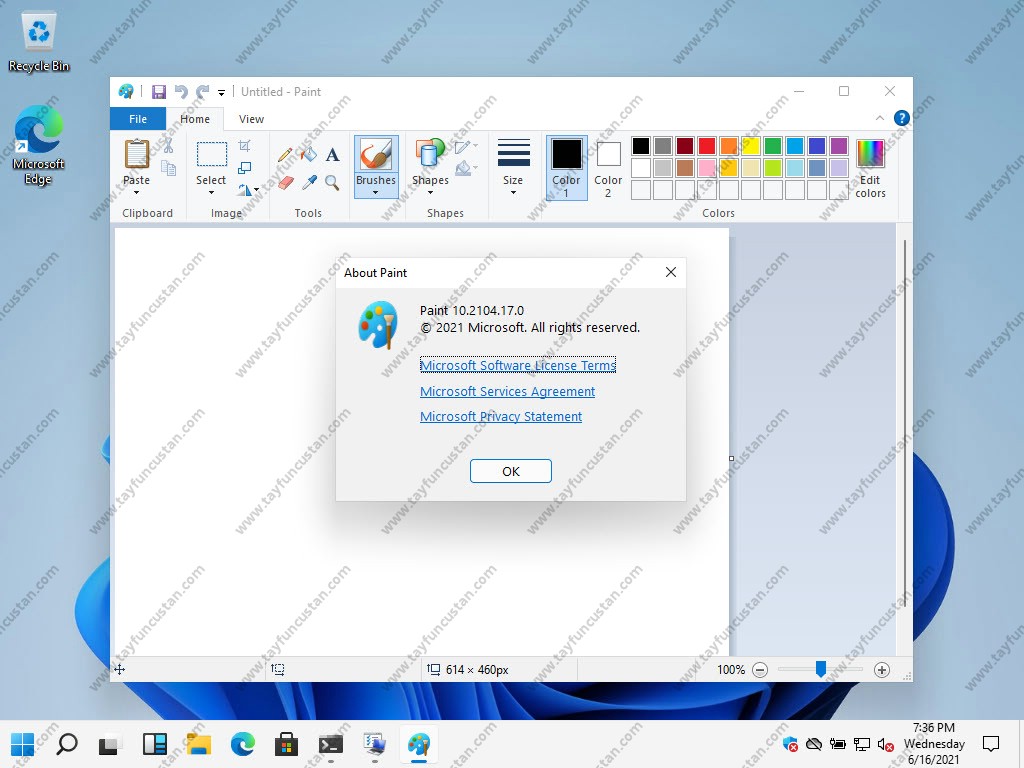Collapse the ribbon with chevron
Screen dimensions: 1024x768
tap(880, 118)
